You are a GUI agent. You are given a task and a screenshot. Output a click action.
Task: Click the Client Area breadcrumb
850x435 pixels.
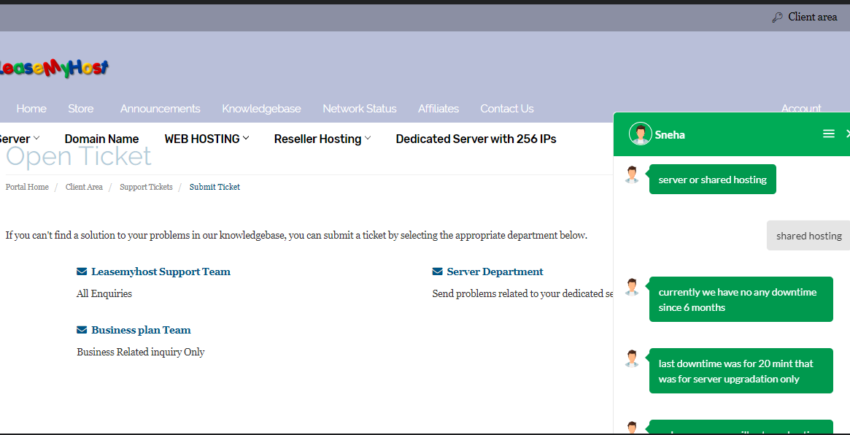pos(84,187)
